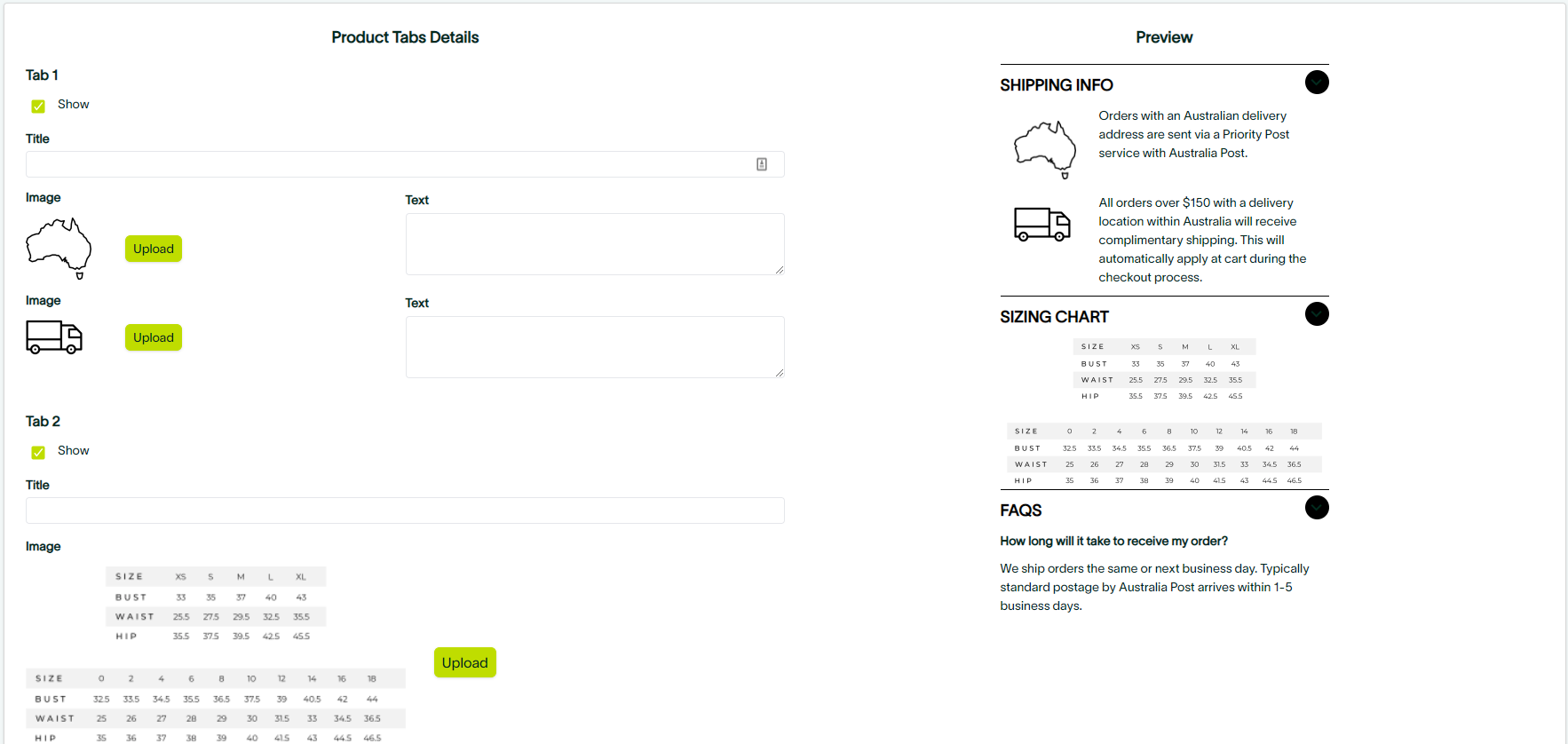Click the Australia map icon in the Preview panel
The width and height of the screenshot is (1568, 744).
point(1045,149)
